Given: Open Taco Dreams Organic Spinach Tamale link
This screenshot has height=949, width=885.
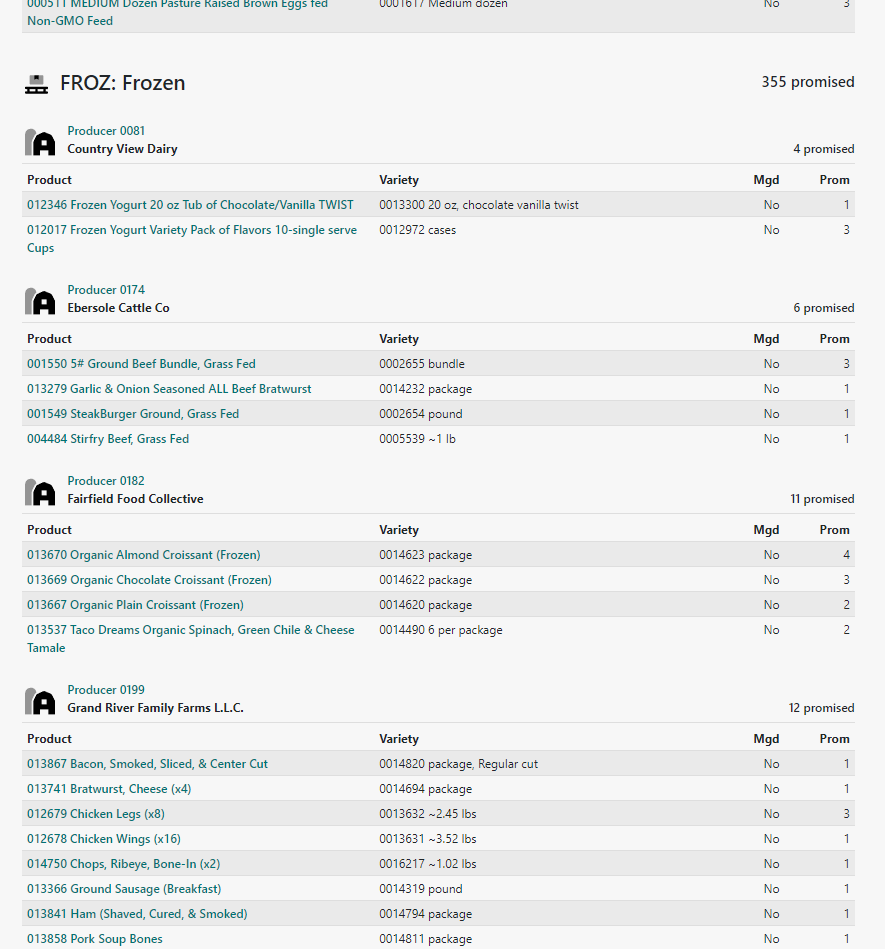Looking at the screenshot, I should [190, 631].
